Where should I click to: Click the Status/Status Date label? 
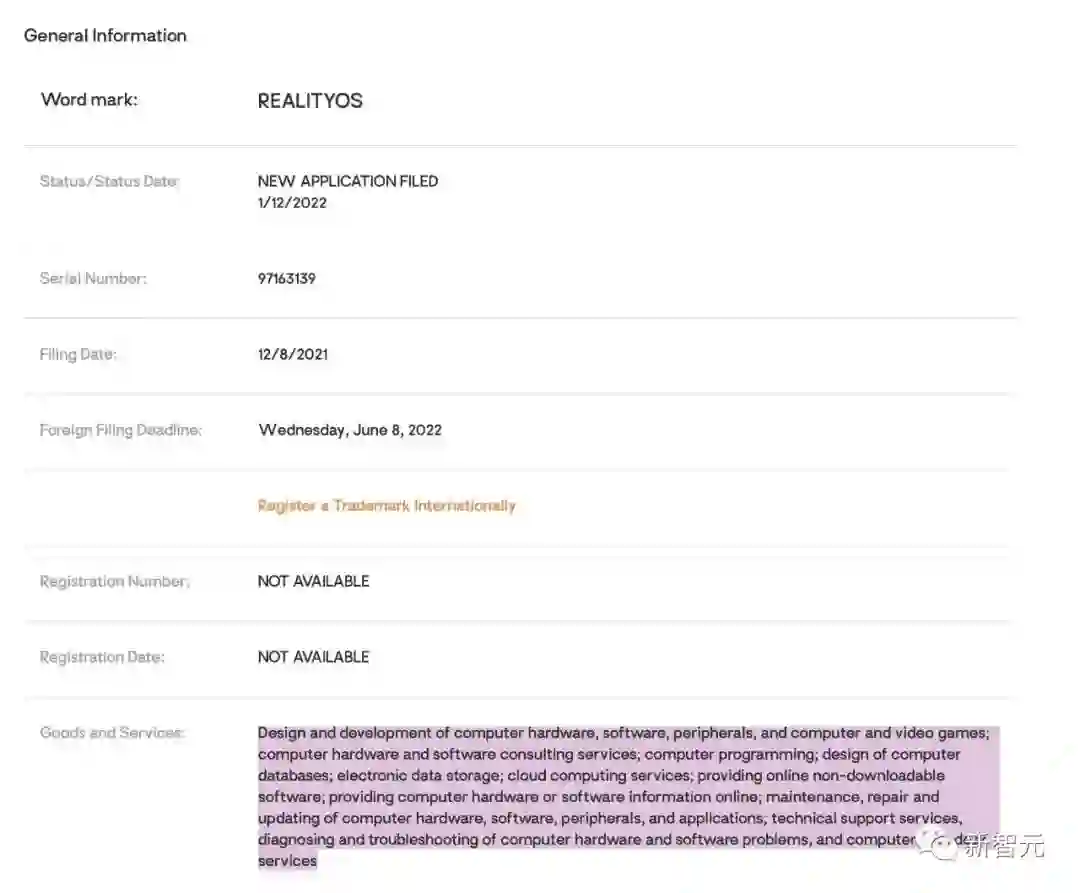tap(109, 181)
